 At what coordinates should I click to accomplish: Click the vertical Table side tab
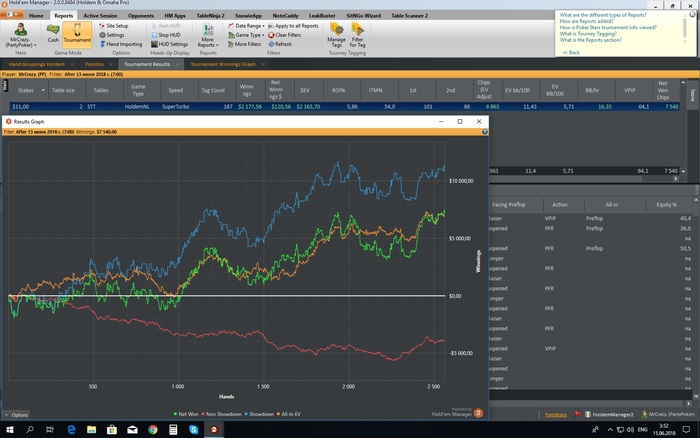(x=692, y=95)
